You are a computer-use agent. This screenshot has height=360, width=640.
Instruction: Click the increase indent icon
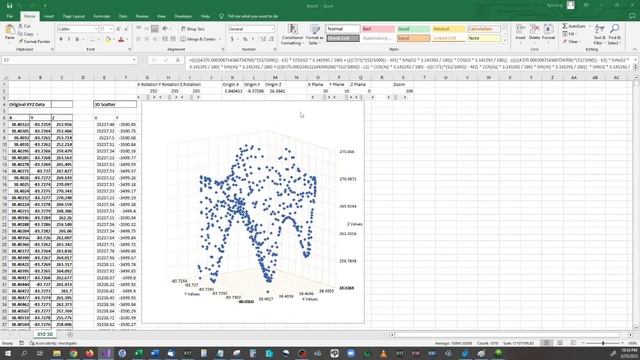173,39
